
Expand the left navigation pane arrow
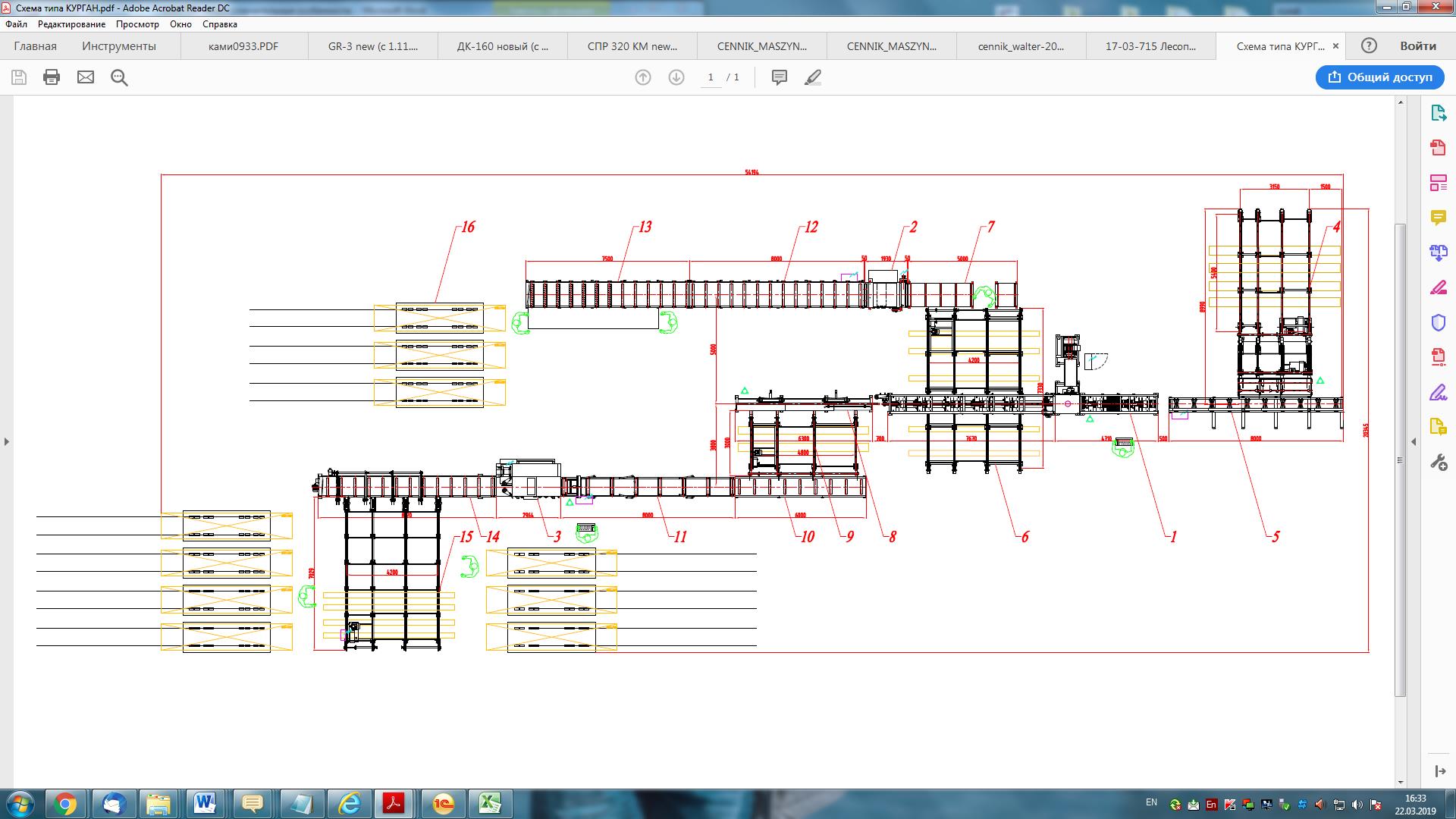[7, 441]
